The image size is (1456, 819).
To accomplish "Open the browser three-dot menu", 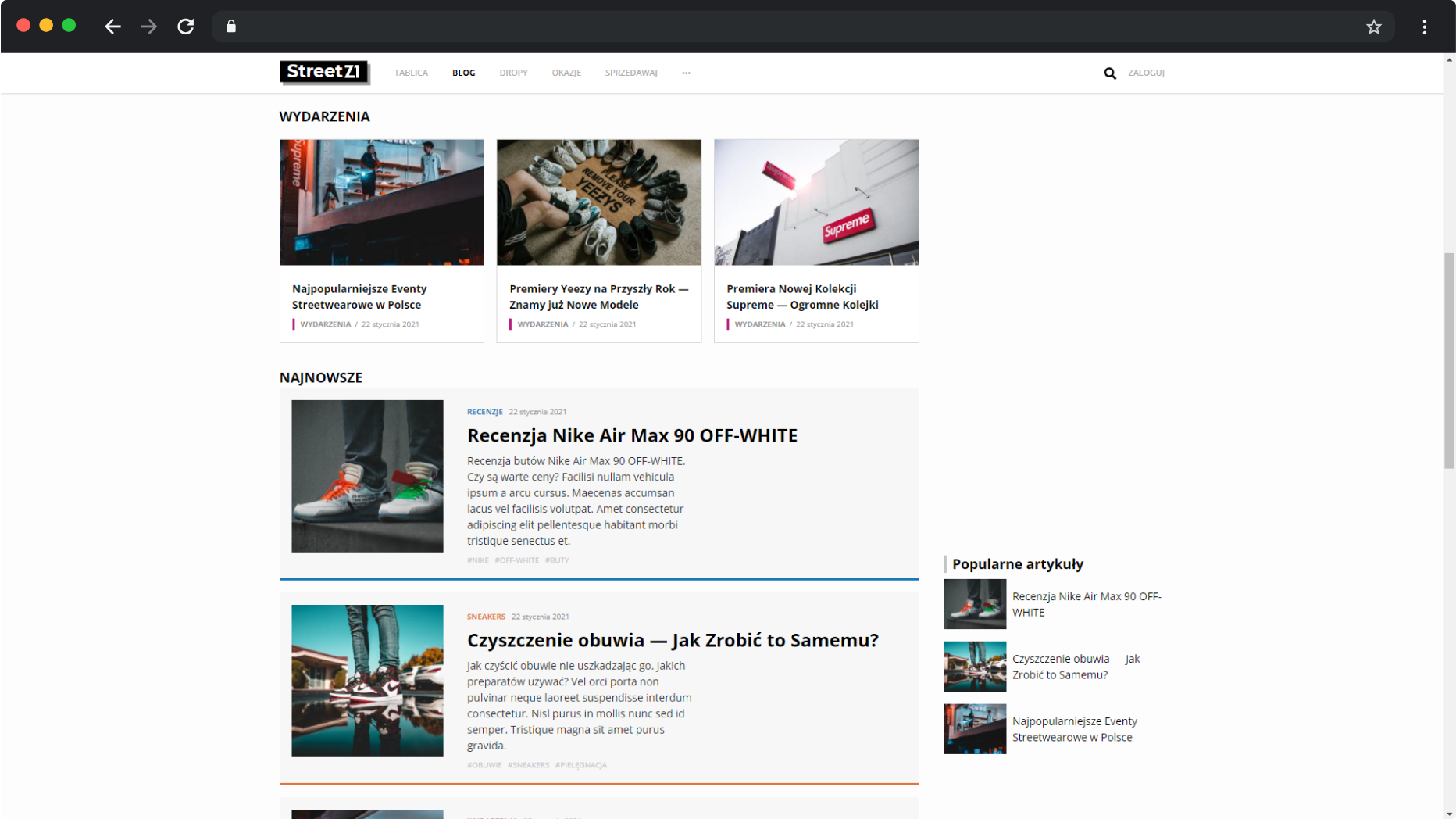I will tap(1424, 27).
